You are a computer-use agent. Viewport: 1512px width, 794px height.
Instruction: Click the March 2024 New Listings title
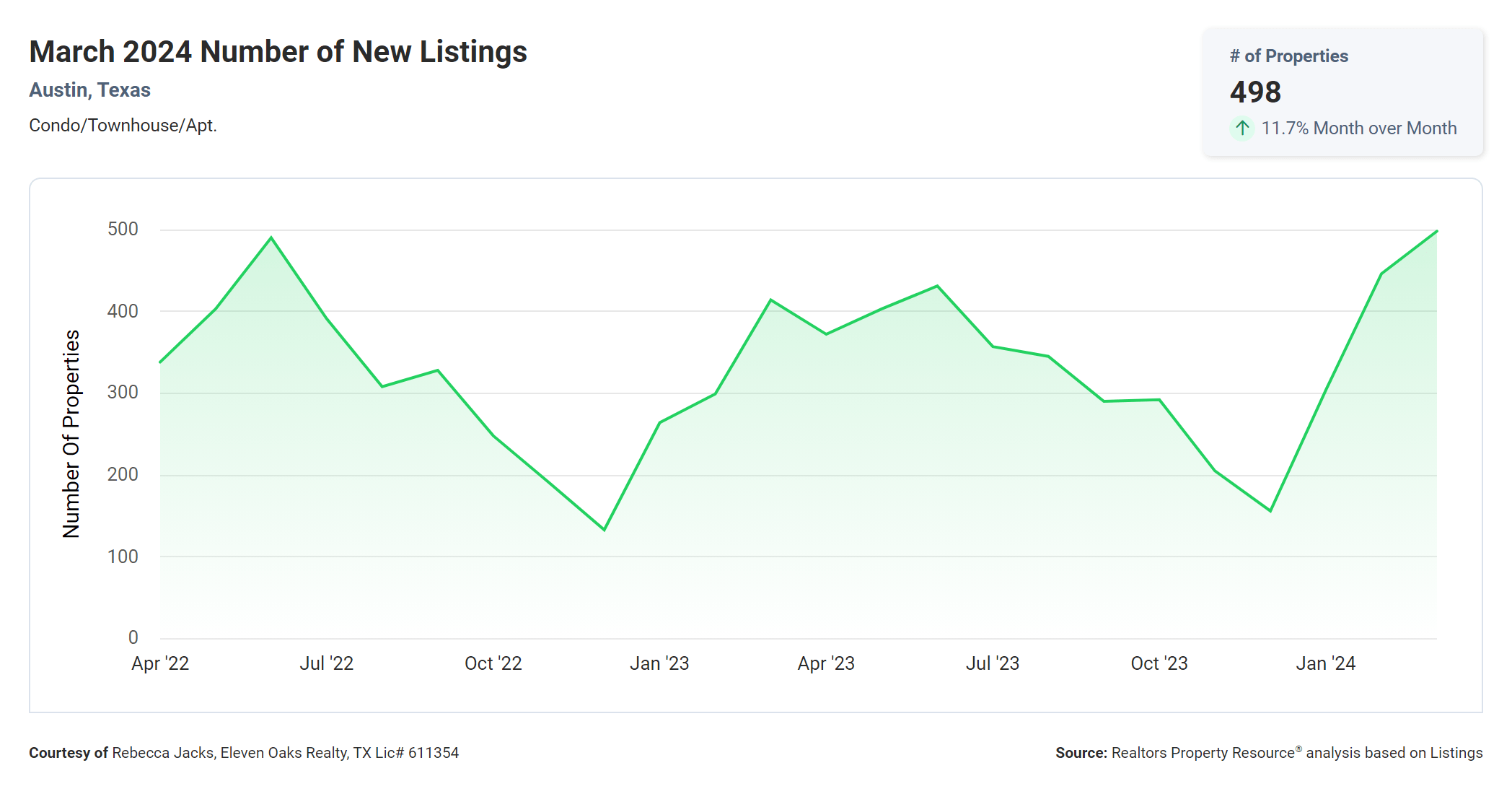point(278,52)
